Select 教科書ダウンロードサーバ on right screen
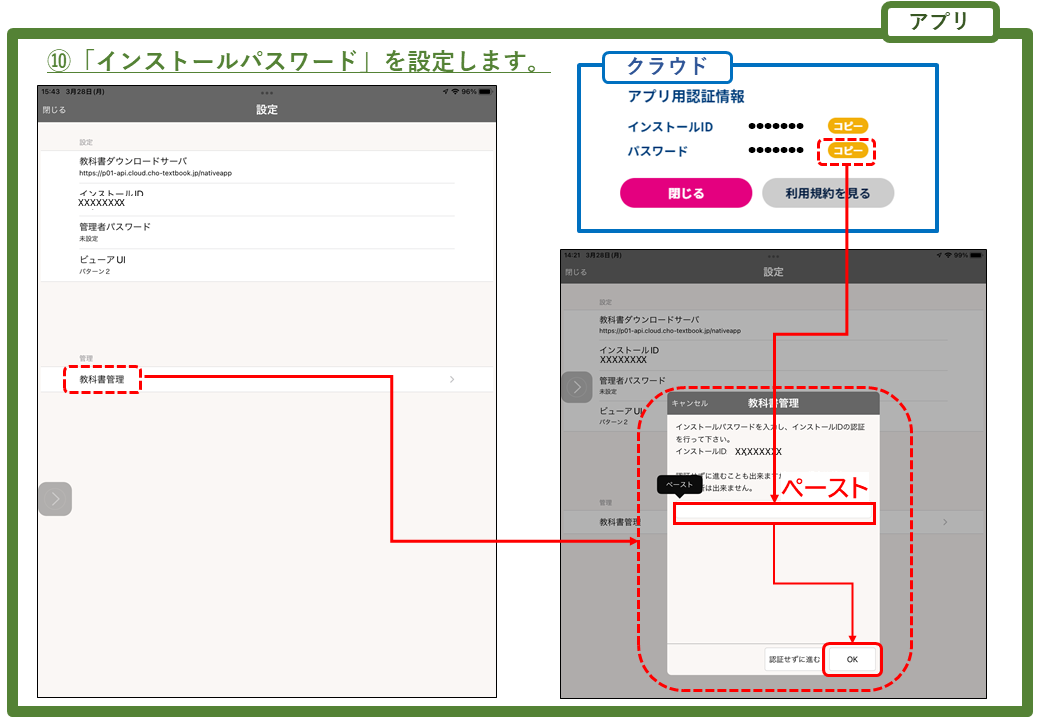The width and height of the screenshot is (1040, 720). click(773, 324)
